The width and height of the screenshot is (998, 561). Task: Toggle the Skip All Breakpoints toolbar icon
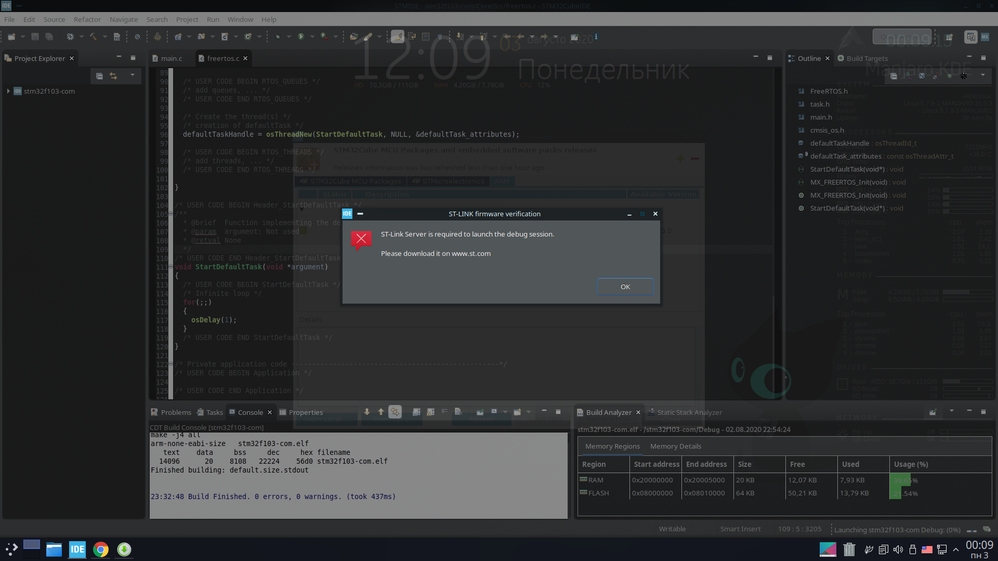click(137, 37)
